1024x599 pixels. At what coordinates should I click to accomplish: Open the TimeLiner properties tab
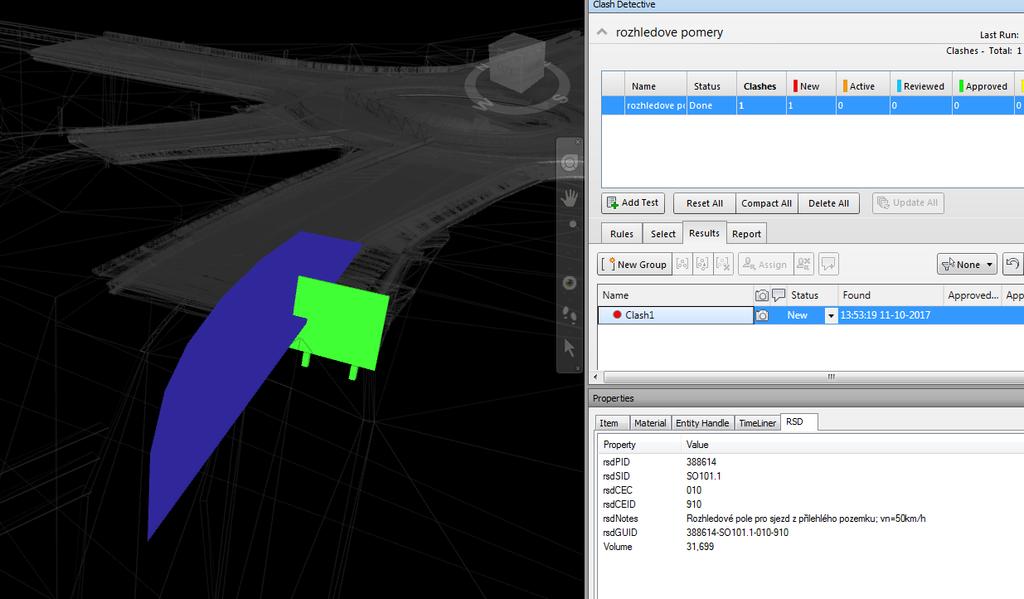tap(758, 423)
